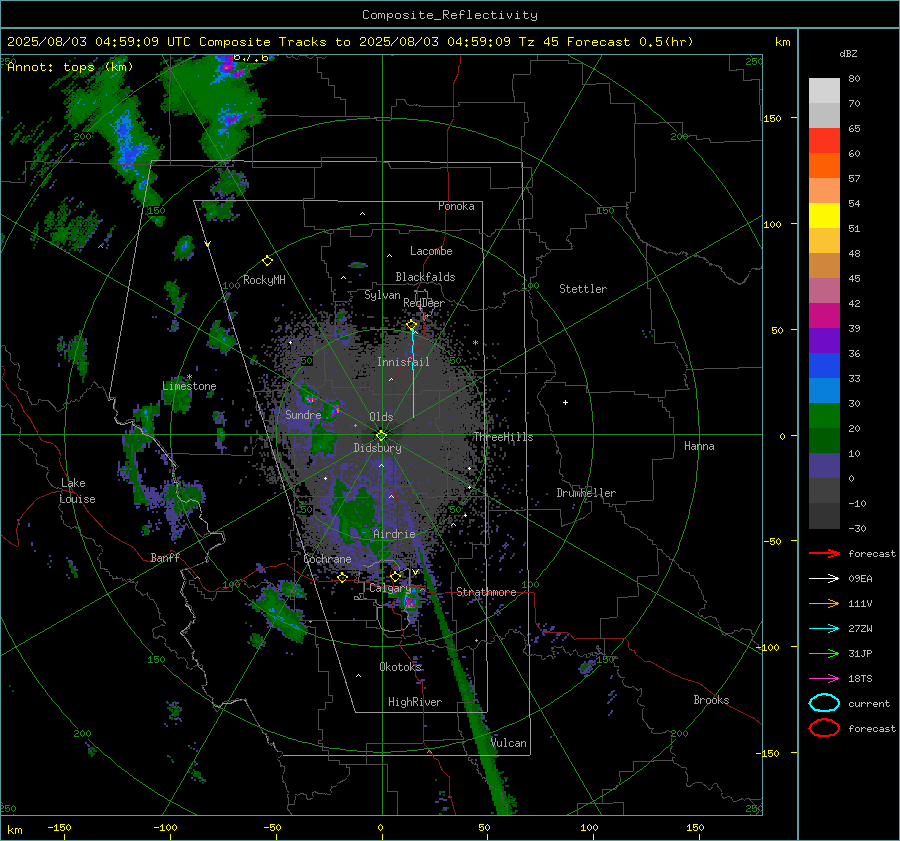The width and height of the screenshot is (900, 841).
Task: Click the yellow diamond marker below Cochrane
Action: pyautogui.click(x=343, y=577)
